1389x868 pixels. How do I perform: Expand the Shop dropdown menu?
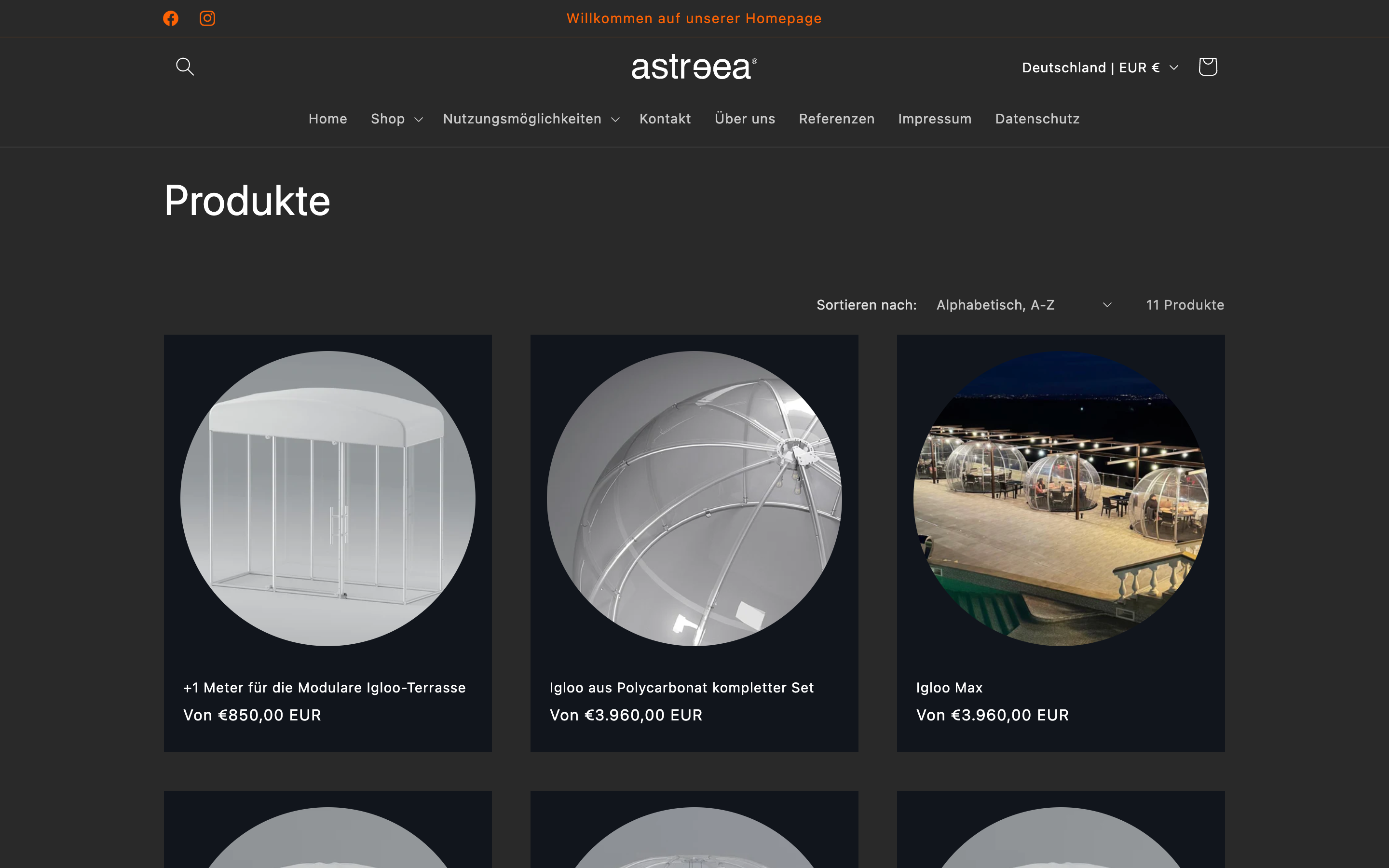(x=396, y=119)
